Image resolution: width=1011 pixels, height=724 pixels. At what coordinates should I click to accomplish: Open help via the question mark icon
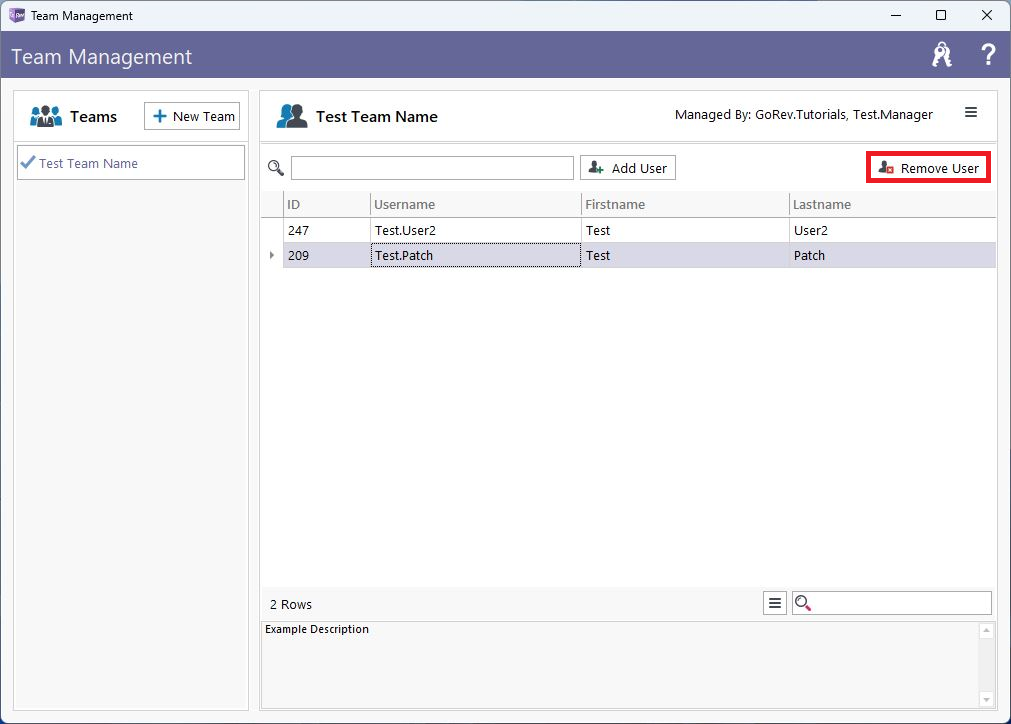tap(988, 55)
